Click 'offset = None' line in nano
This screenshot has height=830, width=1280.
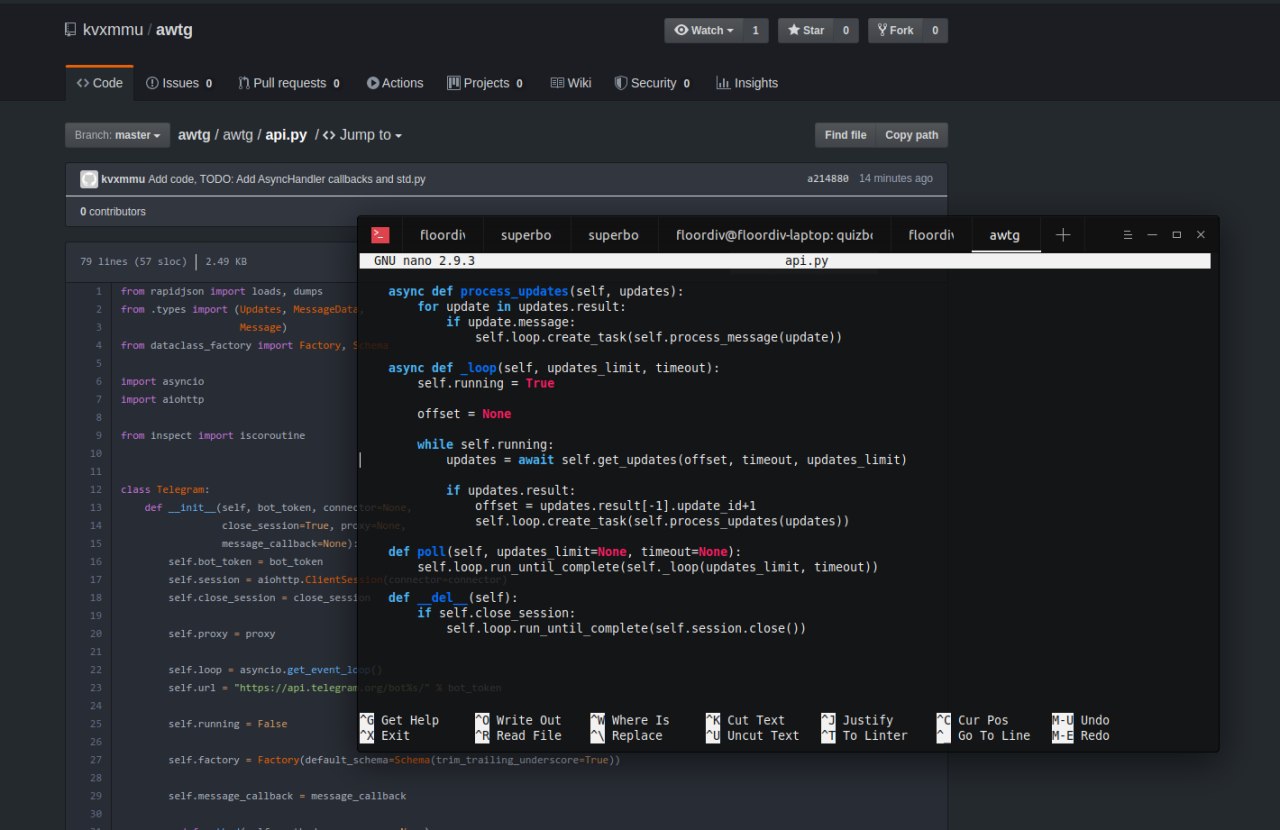point(464,414)
